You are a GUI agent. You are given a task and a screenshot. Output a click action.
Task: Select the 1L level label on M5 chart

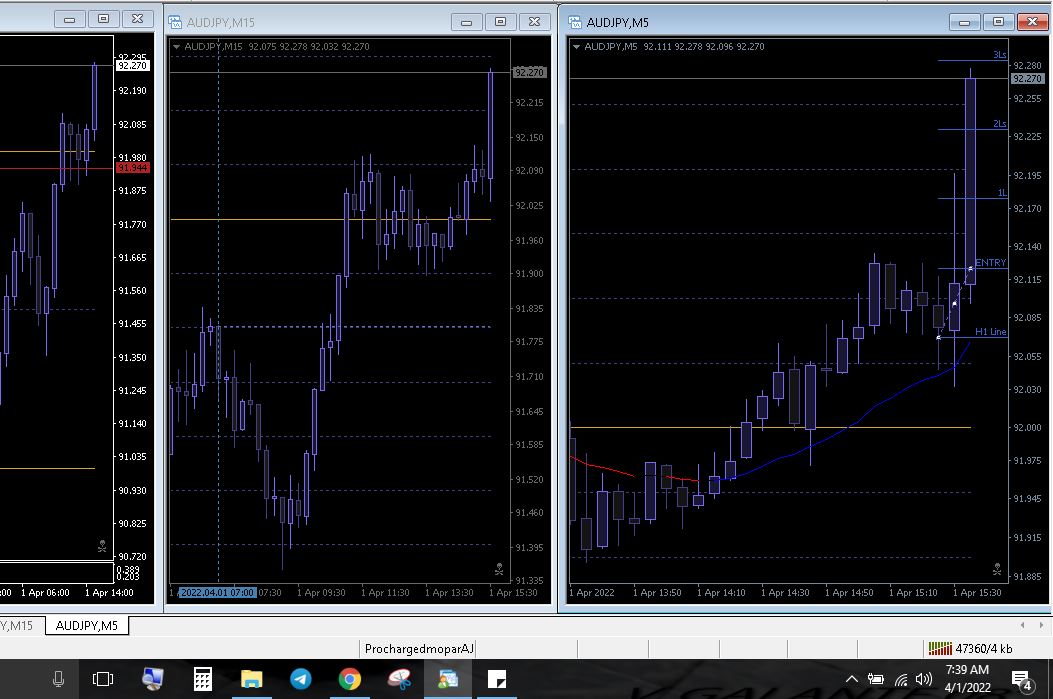1002,193
